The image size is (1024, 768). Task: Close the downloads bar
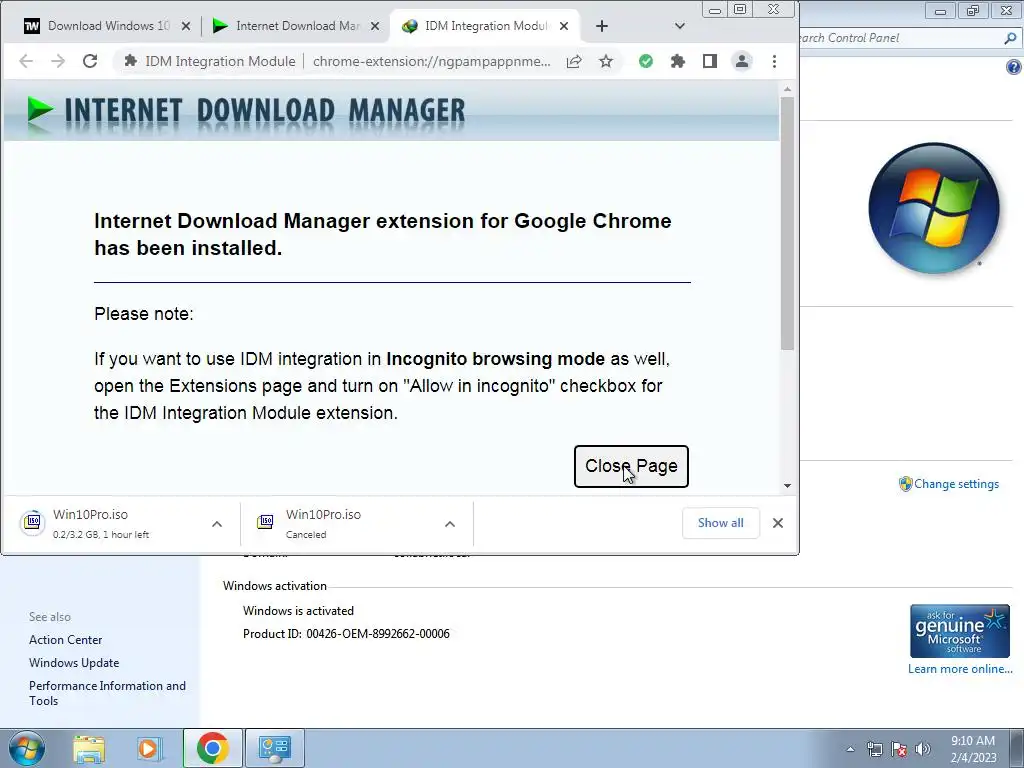[x=778, y=523]
